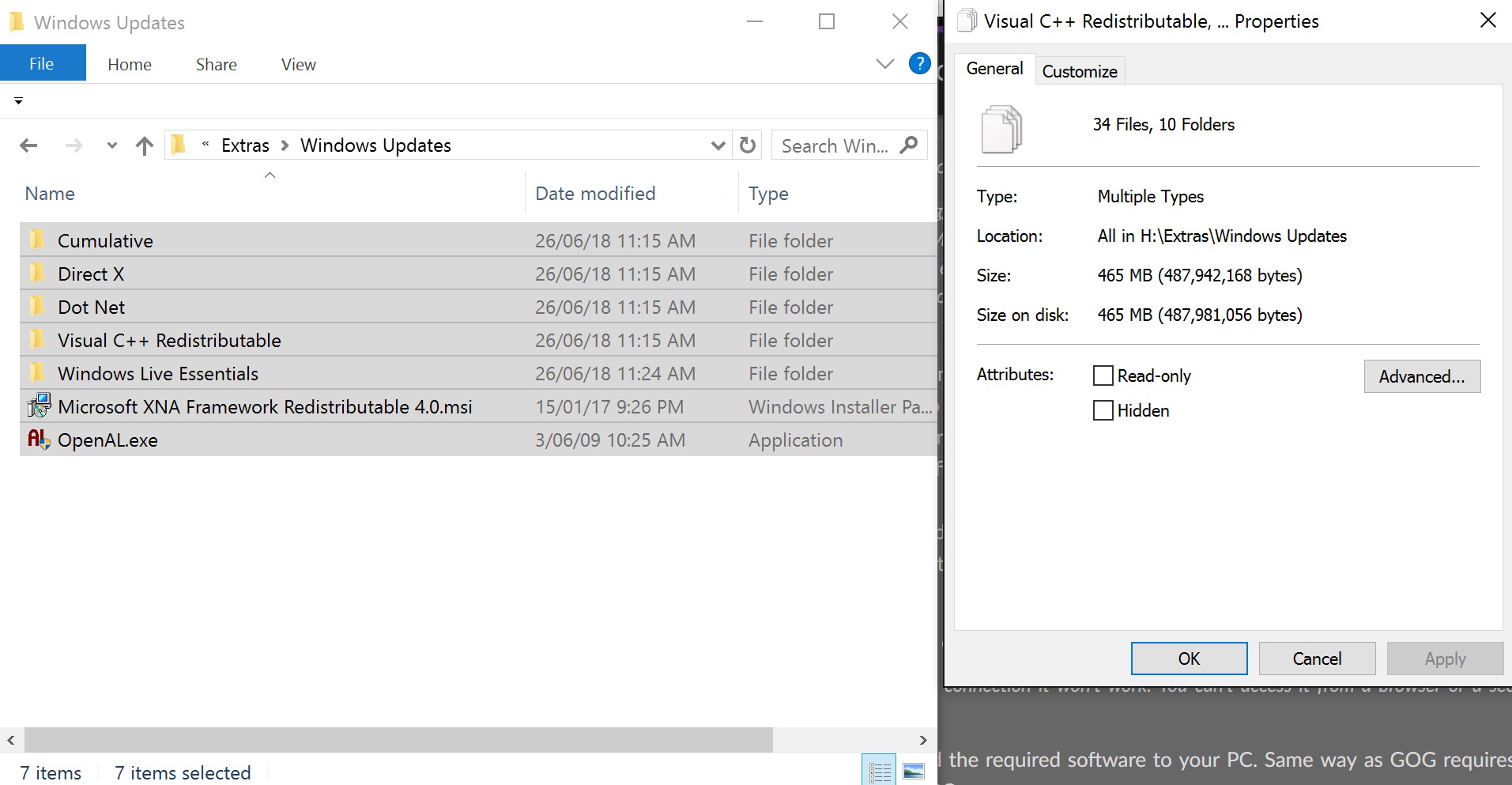Click the Cumulative folder icon
The width and height of the screenshot is (1512, 785).
[x=37, y=239]
